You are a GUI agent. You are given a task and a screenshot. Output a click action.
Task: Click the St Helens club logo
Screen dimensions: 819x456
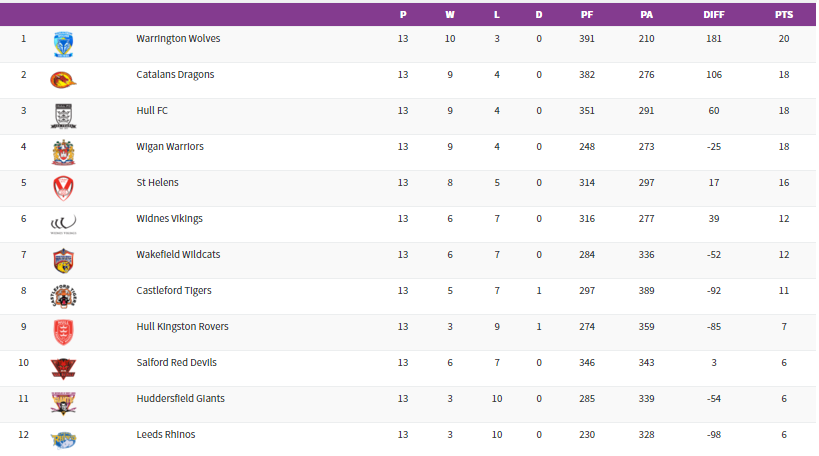[63, 188]
